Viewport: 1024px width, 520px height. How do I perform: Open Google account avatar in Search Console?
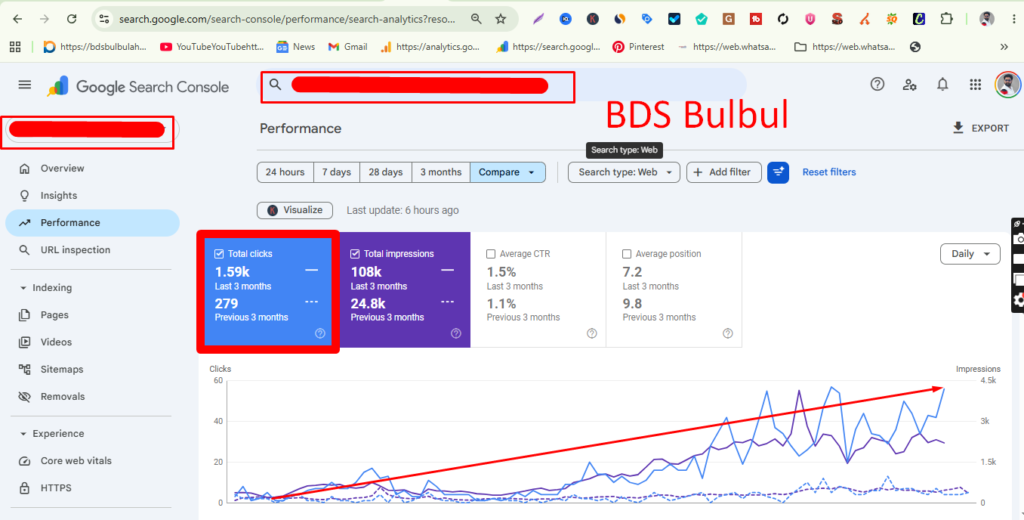(1007, 85)
